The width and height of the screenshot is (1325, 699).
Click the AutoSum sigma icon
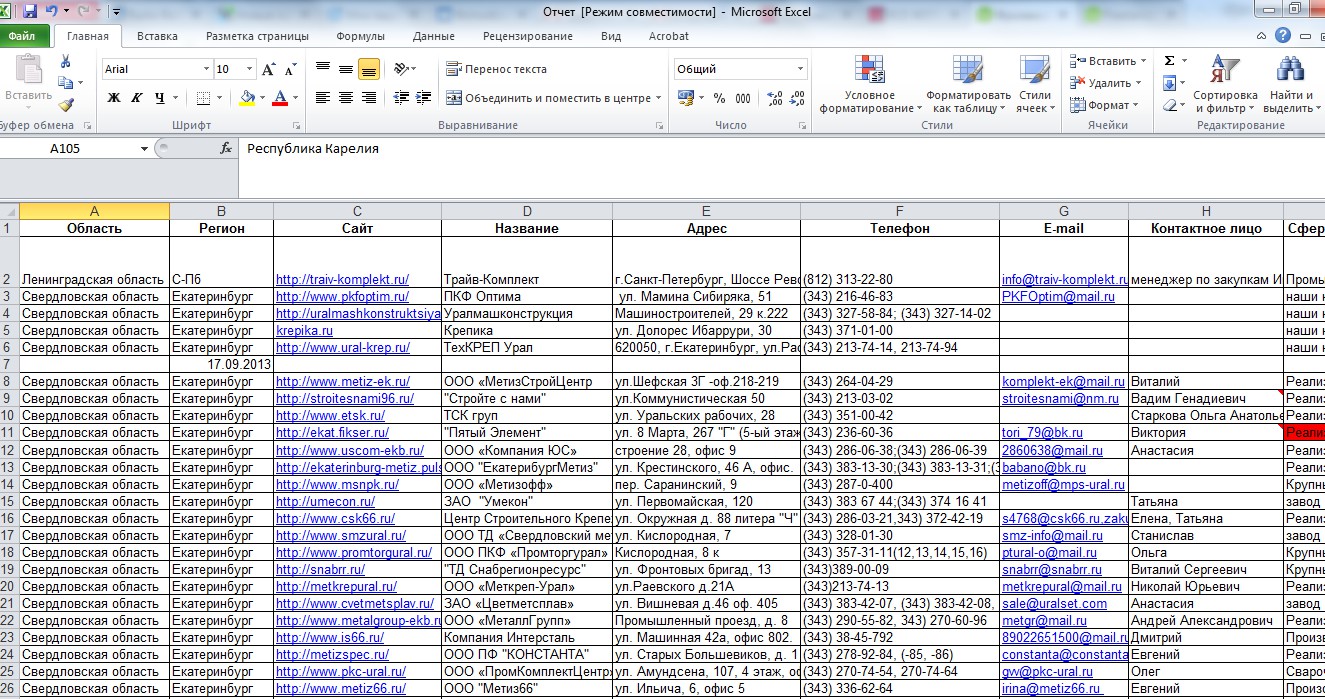point(1169,61)
